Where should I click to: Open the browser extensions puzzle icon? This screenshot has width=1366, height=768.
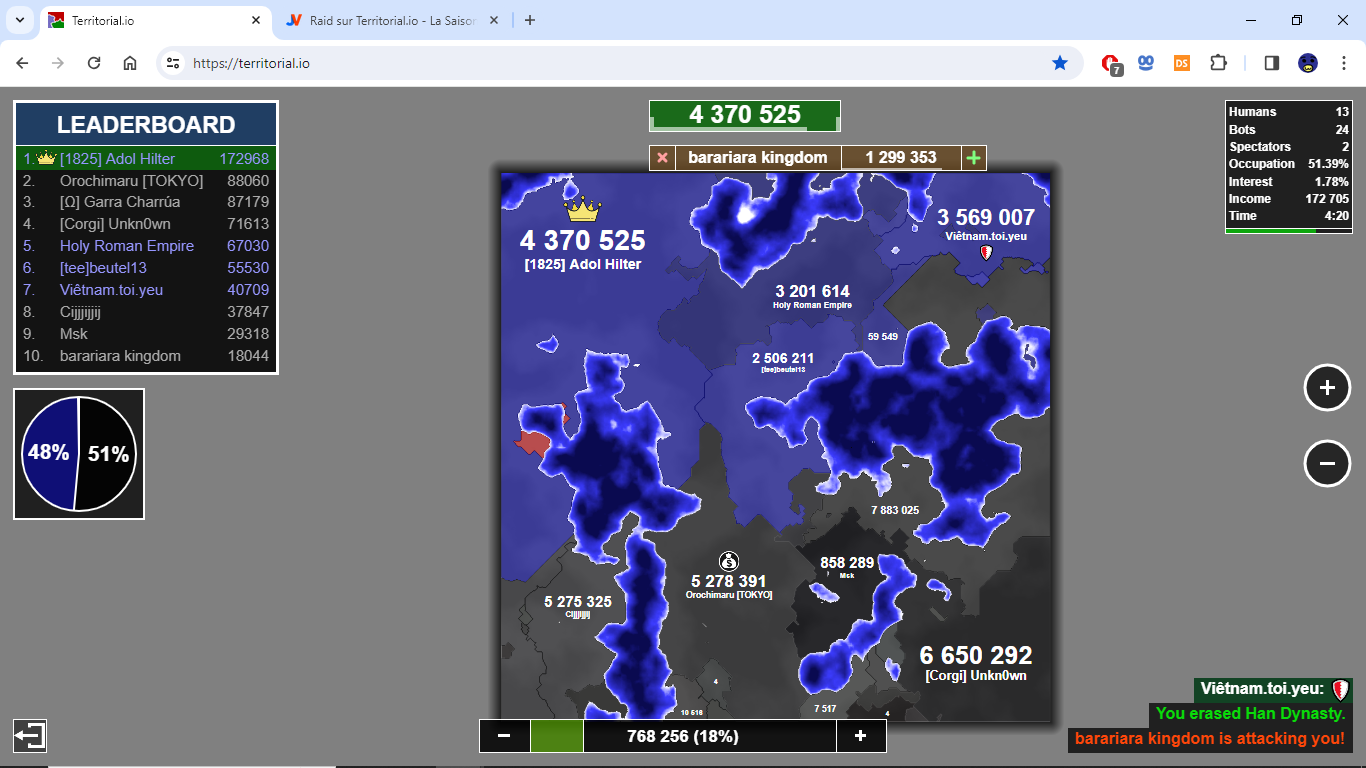click(1218, 63)
